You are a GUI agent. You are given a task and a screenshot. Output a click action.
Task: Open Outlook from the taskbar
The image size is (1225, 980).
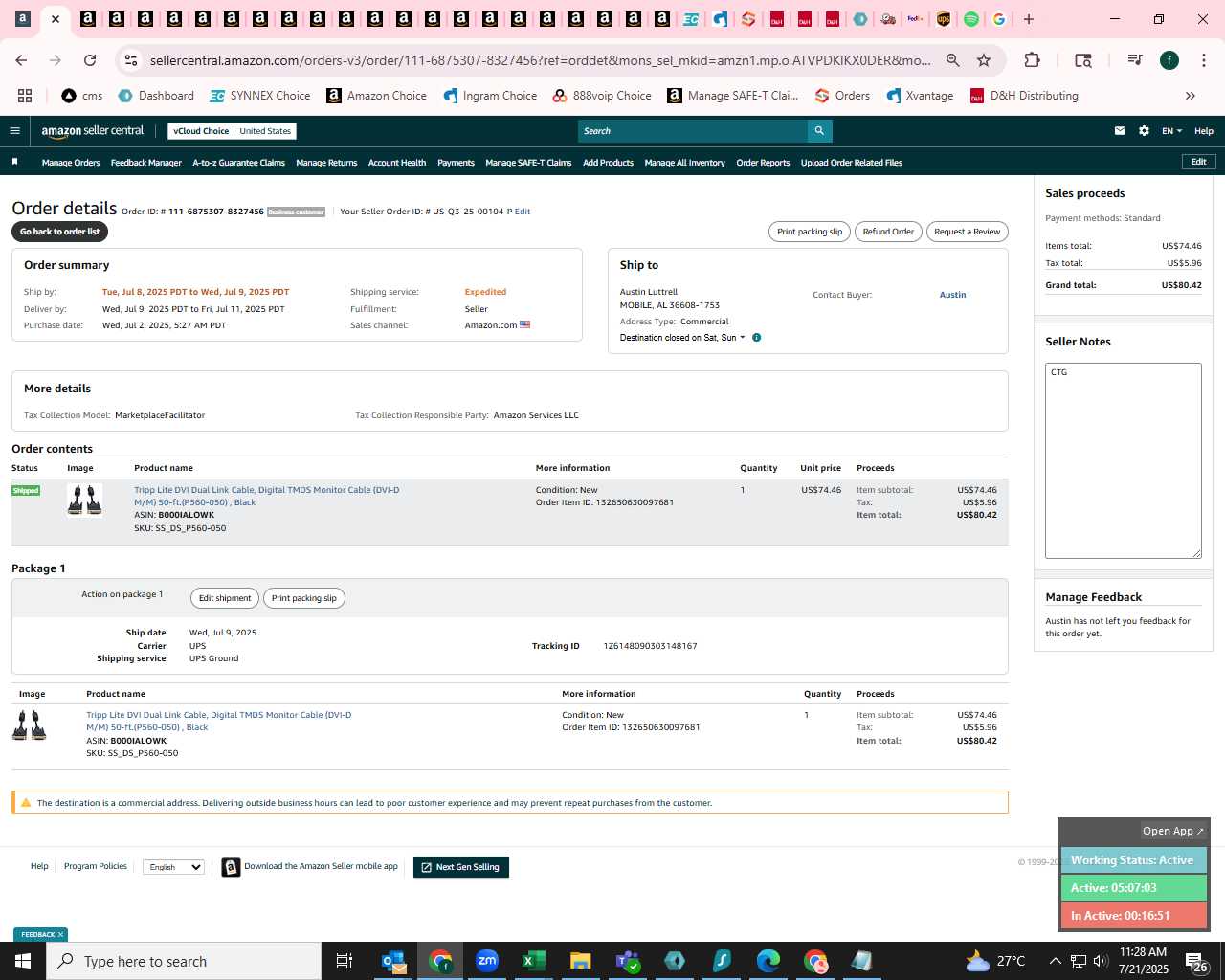(393, 961)
